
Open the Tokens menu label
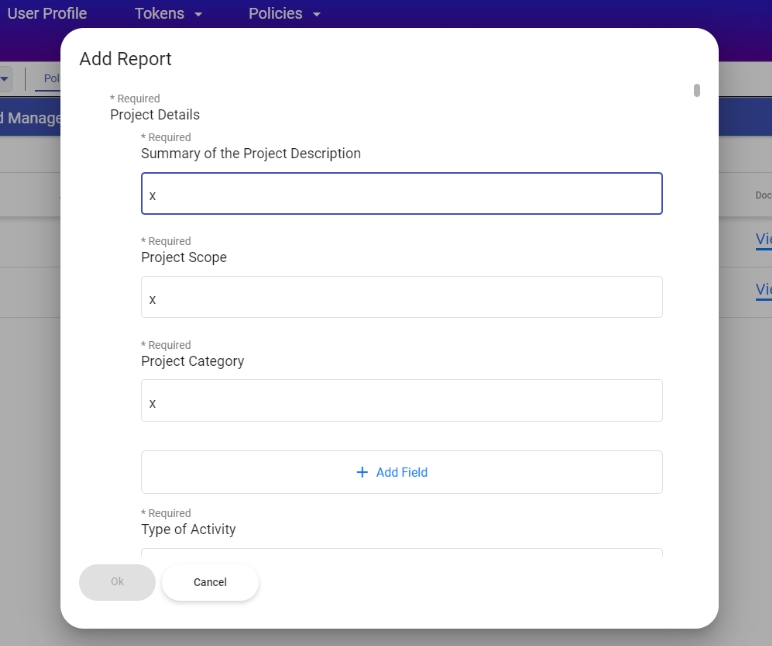click(x=159, y=14)
